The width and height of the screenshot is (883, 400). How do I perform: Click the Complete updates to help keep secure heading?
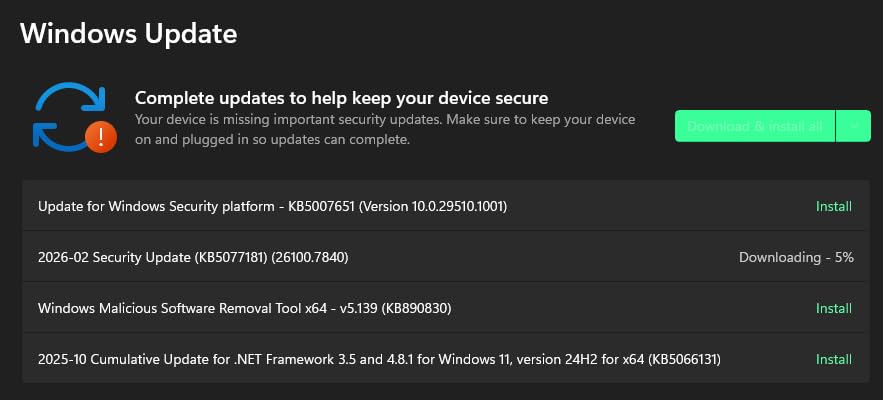(341, 98)
